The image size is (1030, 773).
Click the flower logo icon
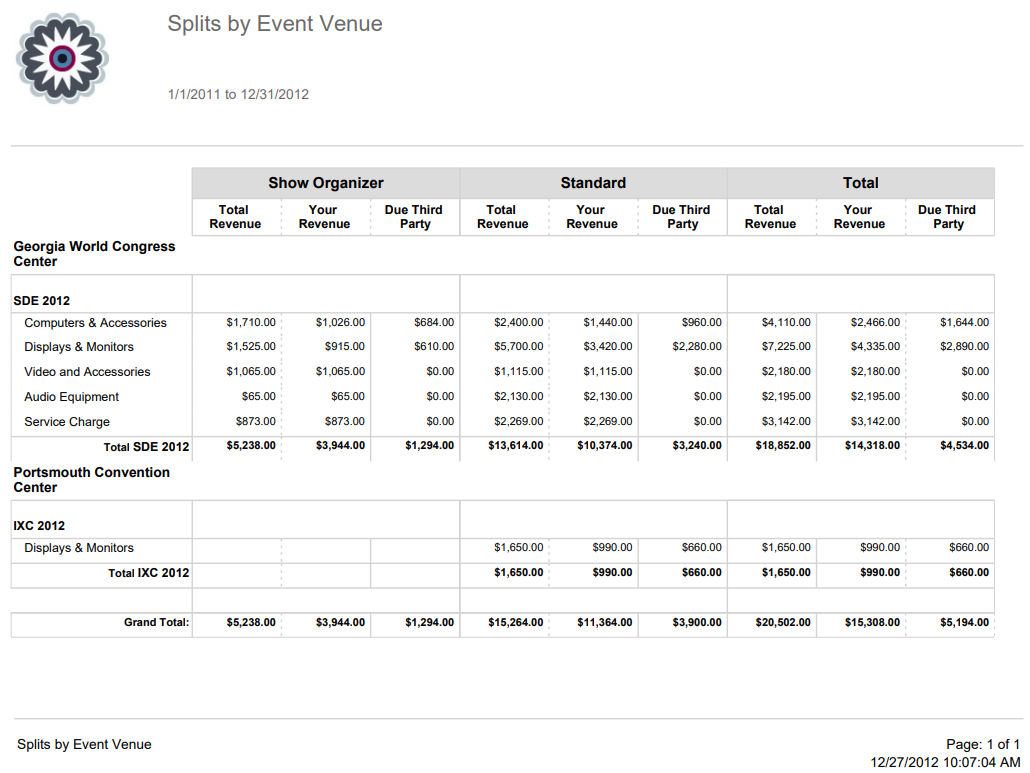(61, 58)
